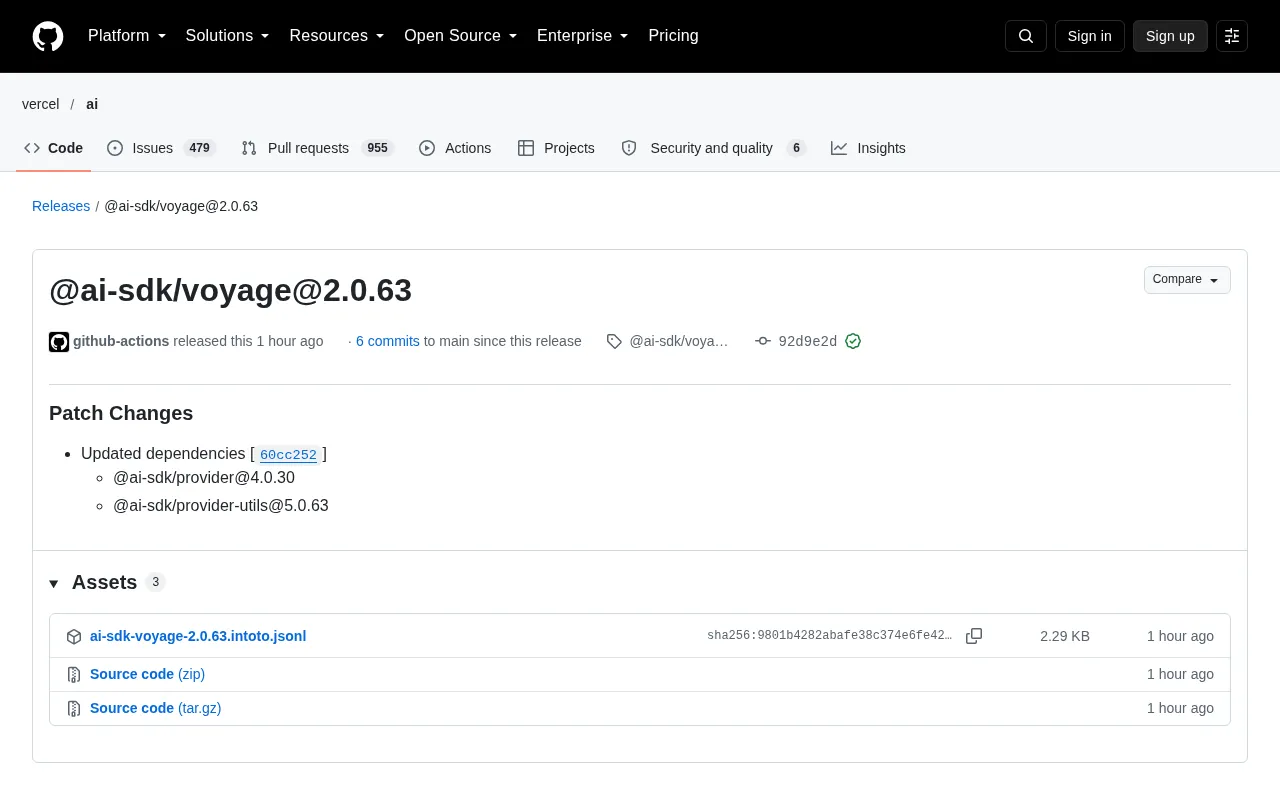Open the Resources dropdown
The image size is (1280, 800).
[337, 36]
